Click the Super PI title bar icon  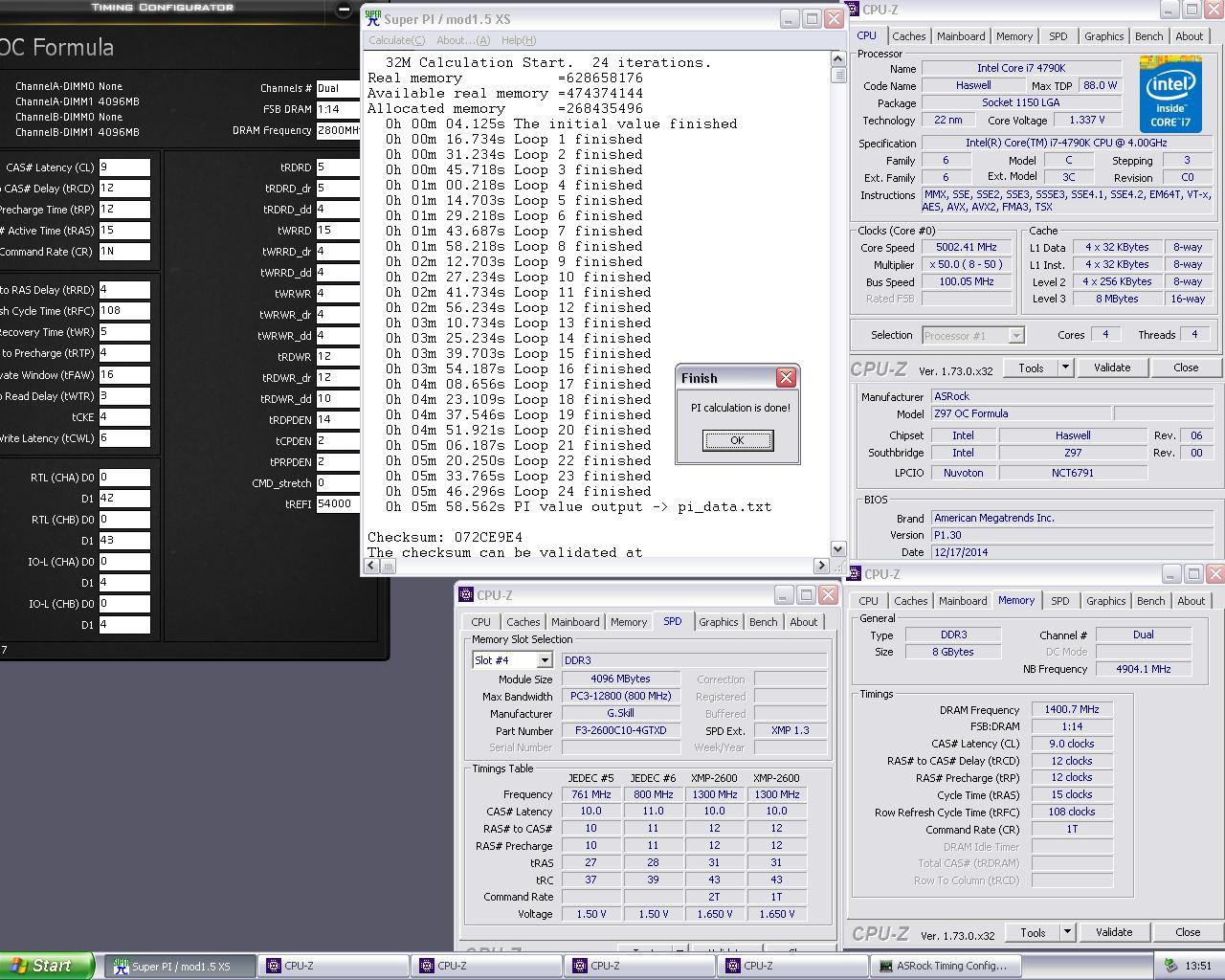373,18
